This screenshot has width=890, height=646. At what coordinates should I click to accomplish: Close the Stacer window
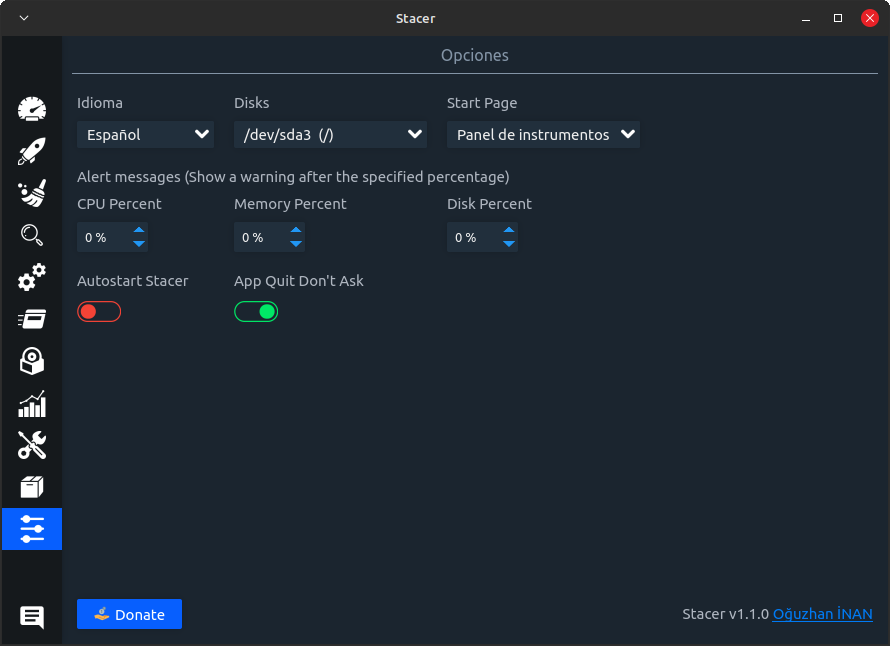point(870,18)
